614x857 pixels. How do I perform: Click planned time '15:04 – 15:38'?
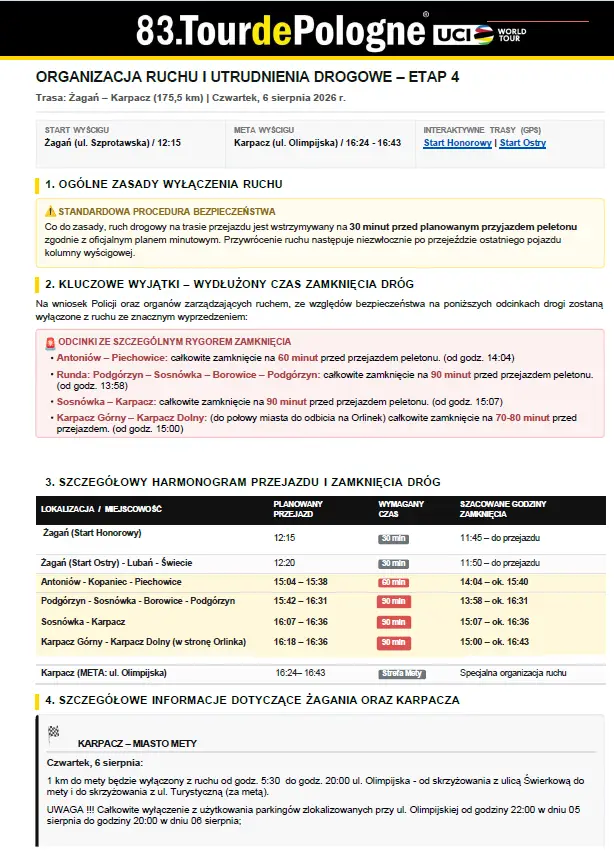point(301,582)
